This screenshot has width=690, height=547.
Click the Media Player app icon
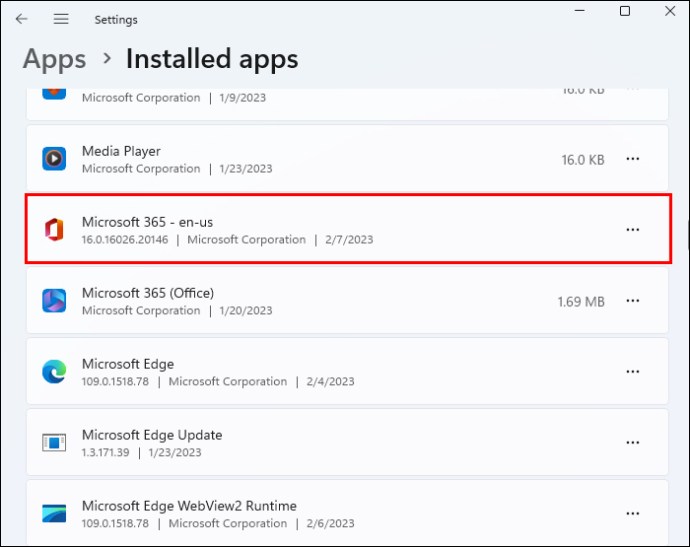point(54,159)
